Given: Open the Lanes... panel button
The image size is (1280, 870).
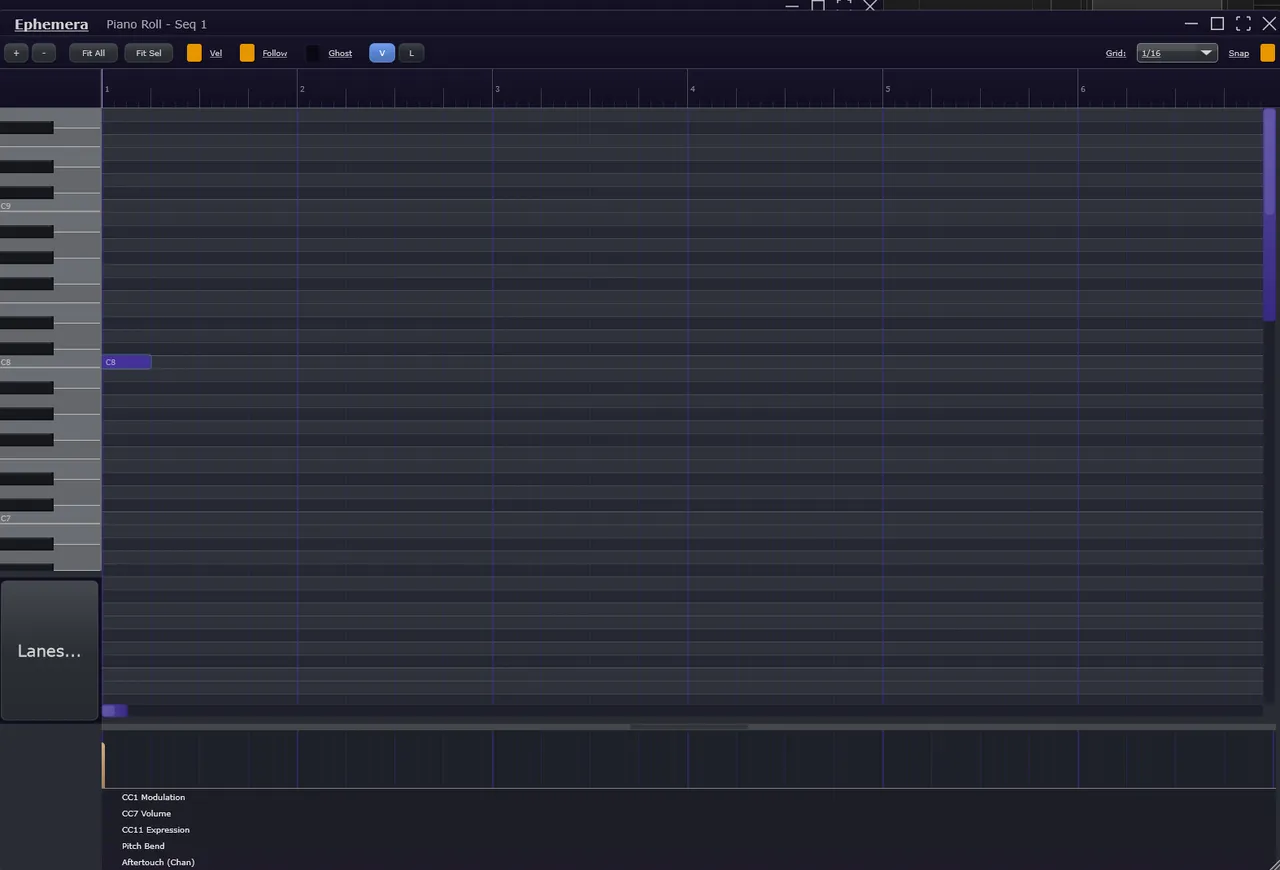Looking at the screenshot, I should point(49,651).
